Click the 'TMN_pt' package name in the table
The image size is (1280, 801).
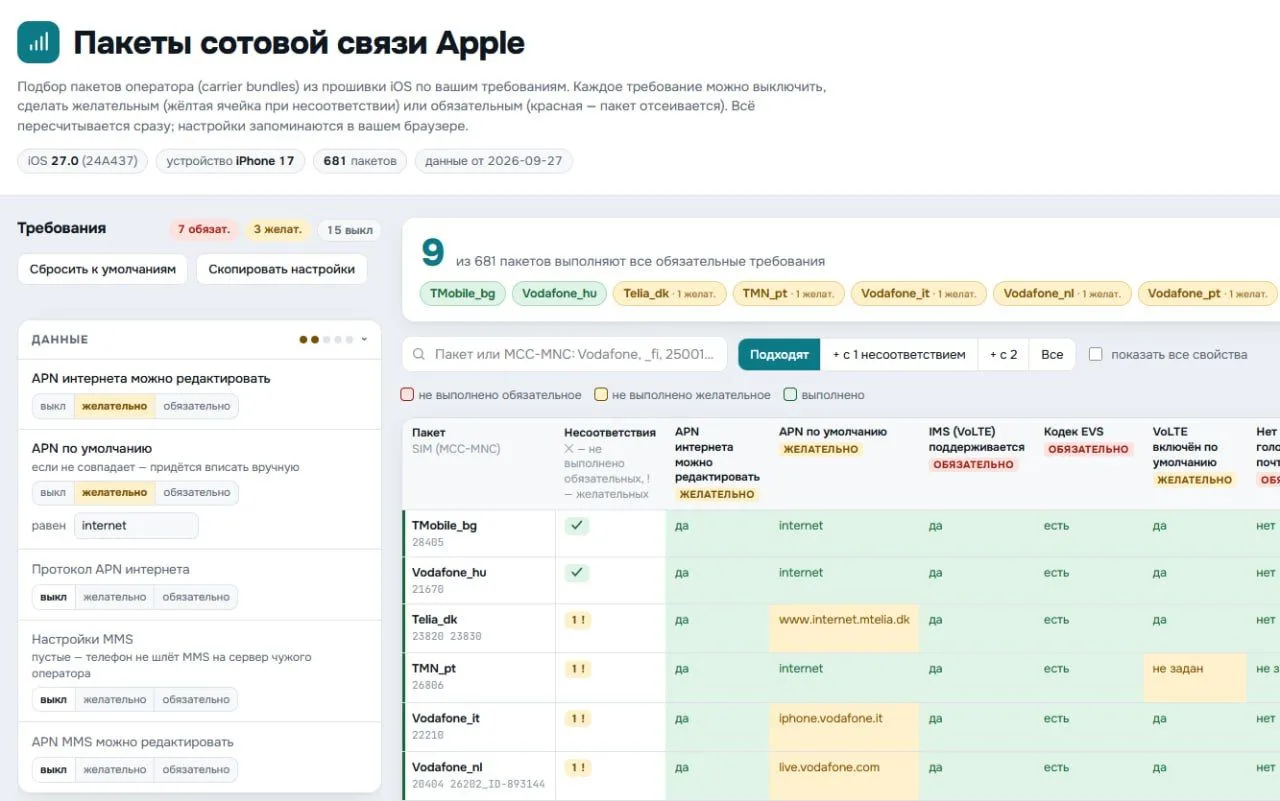tap(434, 668)
